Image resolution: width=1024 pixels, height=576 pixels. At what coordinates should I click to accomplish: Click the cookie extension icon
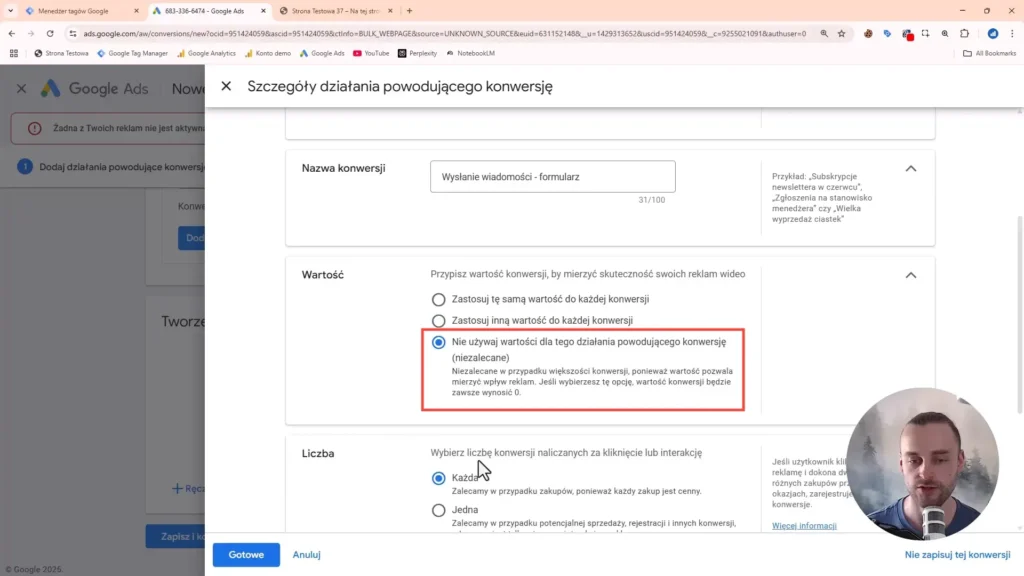coord(868,33)
